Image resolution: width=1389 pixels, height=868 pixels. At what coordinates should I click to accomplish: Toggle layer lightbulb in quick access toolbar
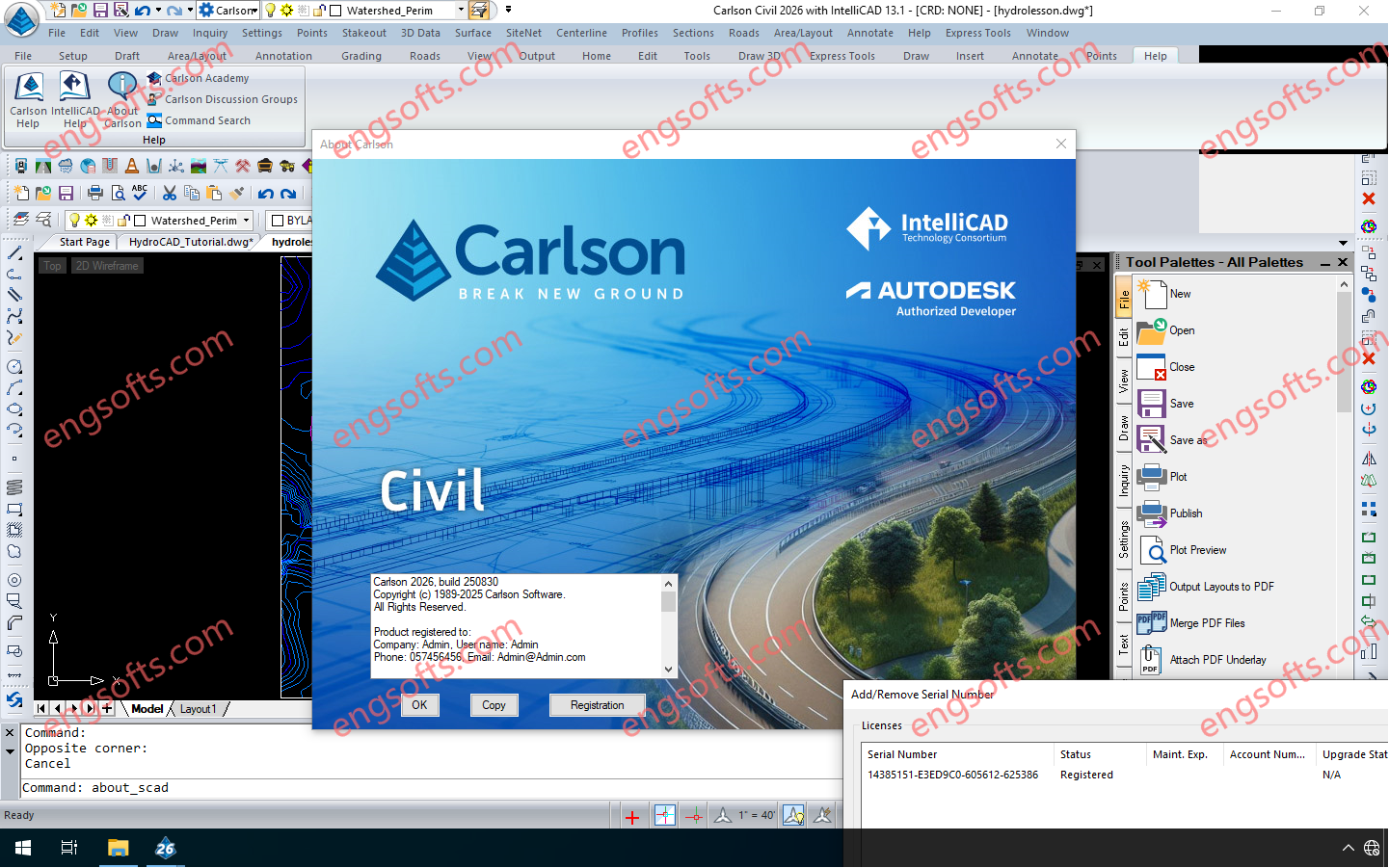pyautogui.click(x=271, y=10)
